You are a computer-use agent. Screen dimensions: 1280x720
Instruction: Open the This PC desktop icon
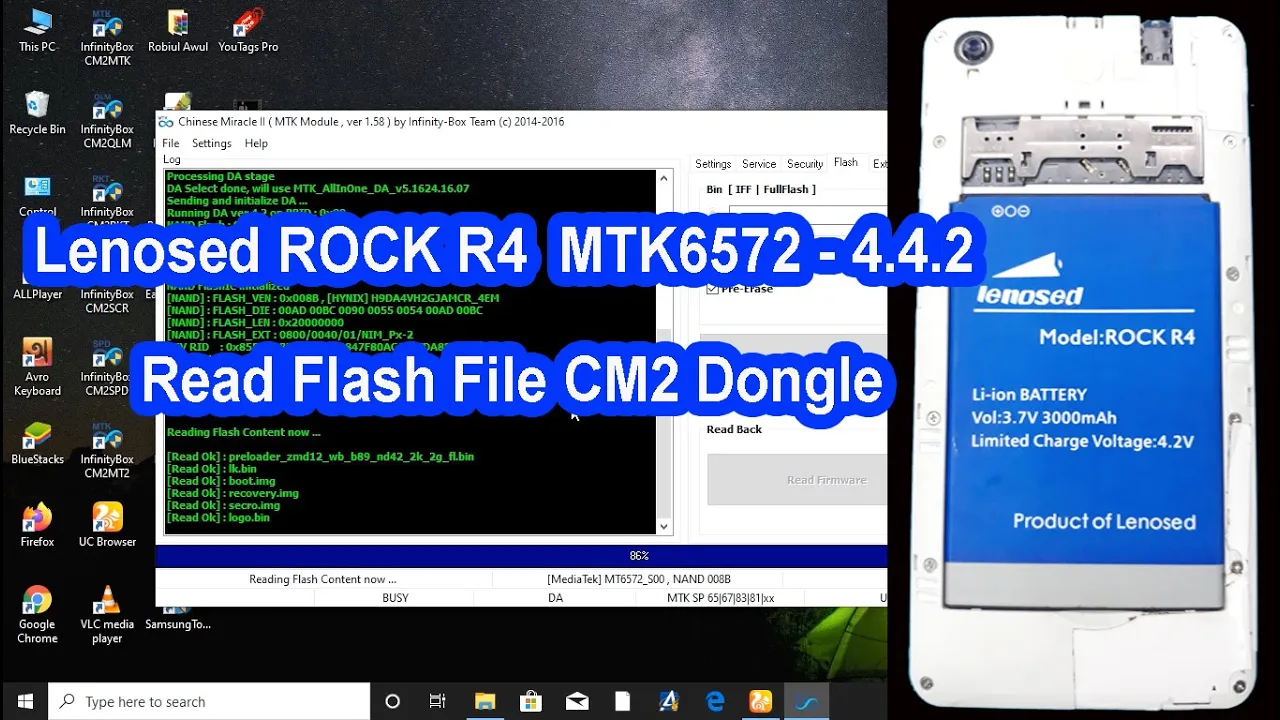[x=37, y=30]
